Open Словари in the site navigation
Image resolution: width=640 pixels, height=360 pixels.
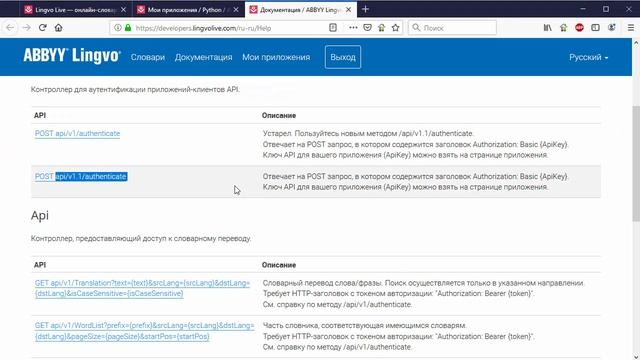coord(148,57)
